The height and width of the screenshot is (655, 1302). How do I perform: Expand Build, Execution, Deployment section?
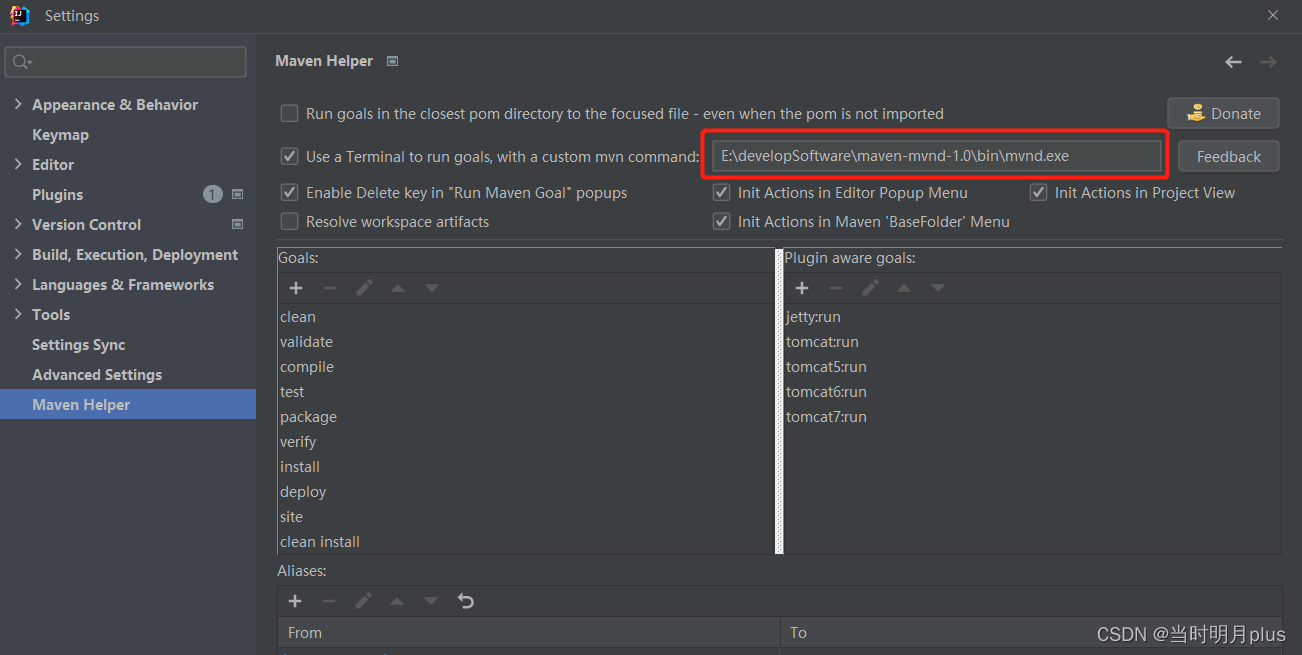pos(18,255)
